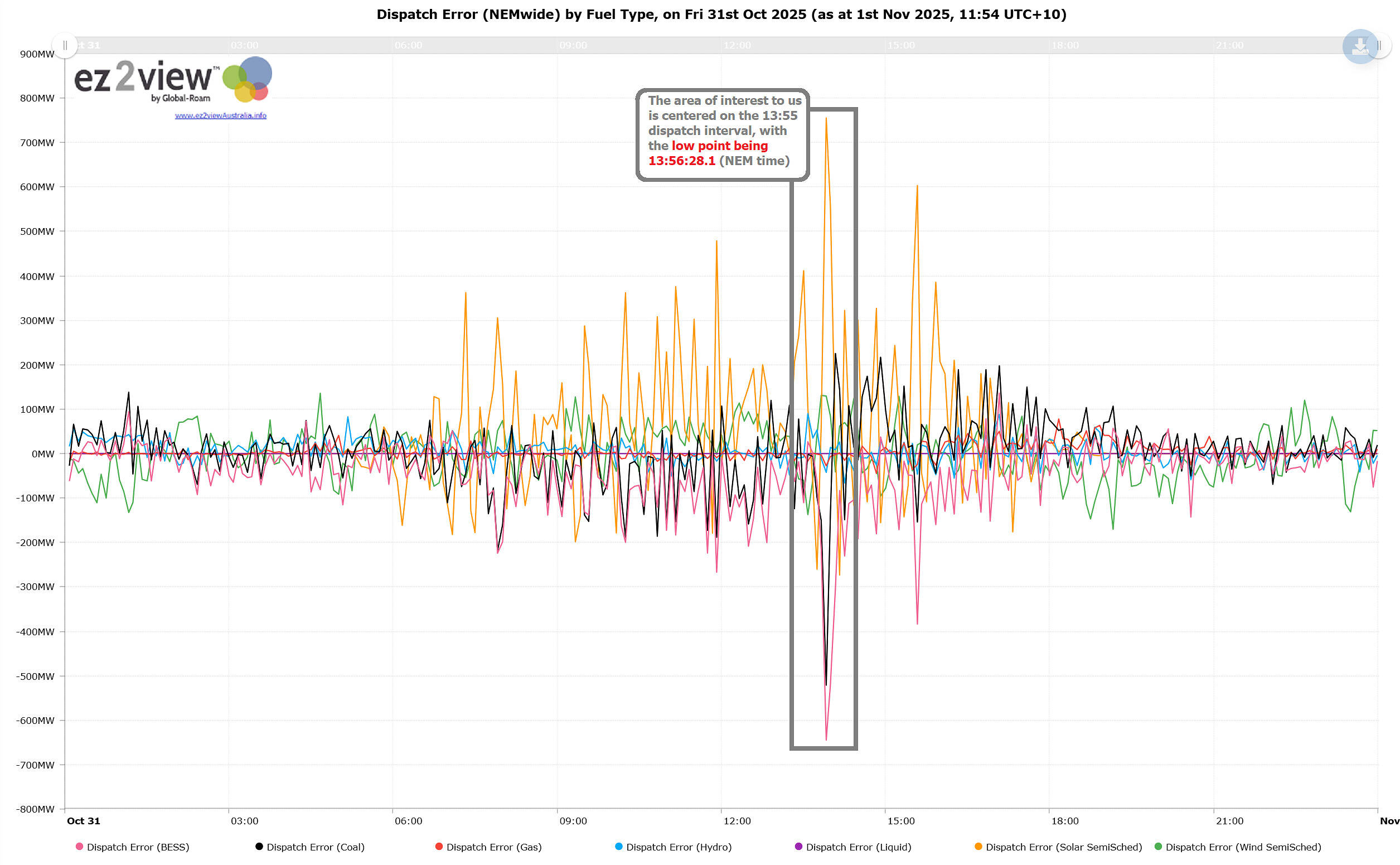
Task: Click the red Gas legend marker dot
Action: click(x=439, y=846)
